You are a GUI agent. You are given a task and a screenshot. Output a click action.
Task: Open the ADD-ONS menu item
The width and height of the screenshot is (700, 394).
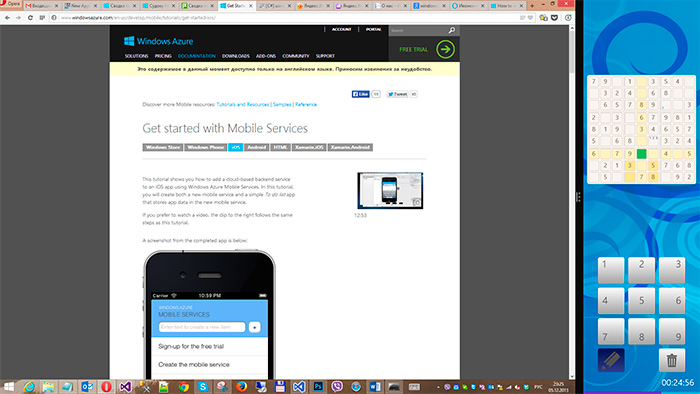266,56
